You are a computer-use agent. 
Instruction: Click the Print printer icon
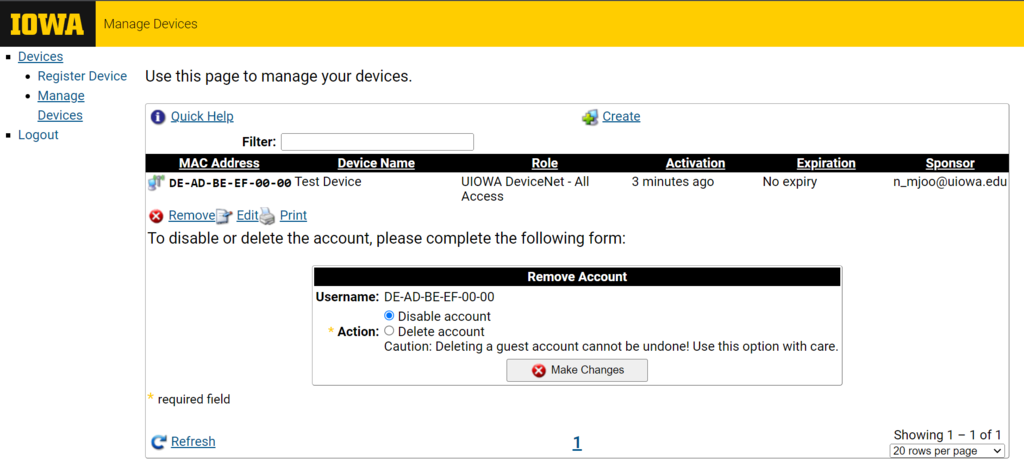[x=268, y=216]
